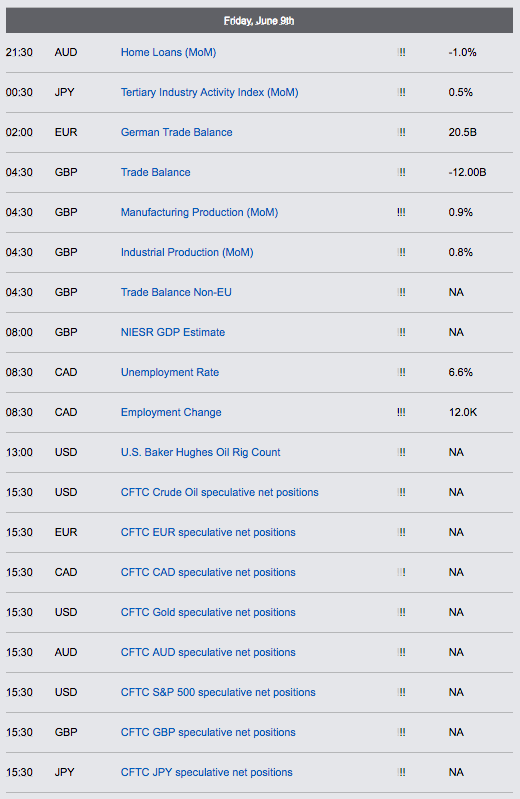Click importance icon for CFTC CAD positions row

point(401,572)
